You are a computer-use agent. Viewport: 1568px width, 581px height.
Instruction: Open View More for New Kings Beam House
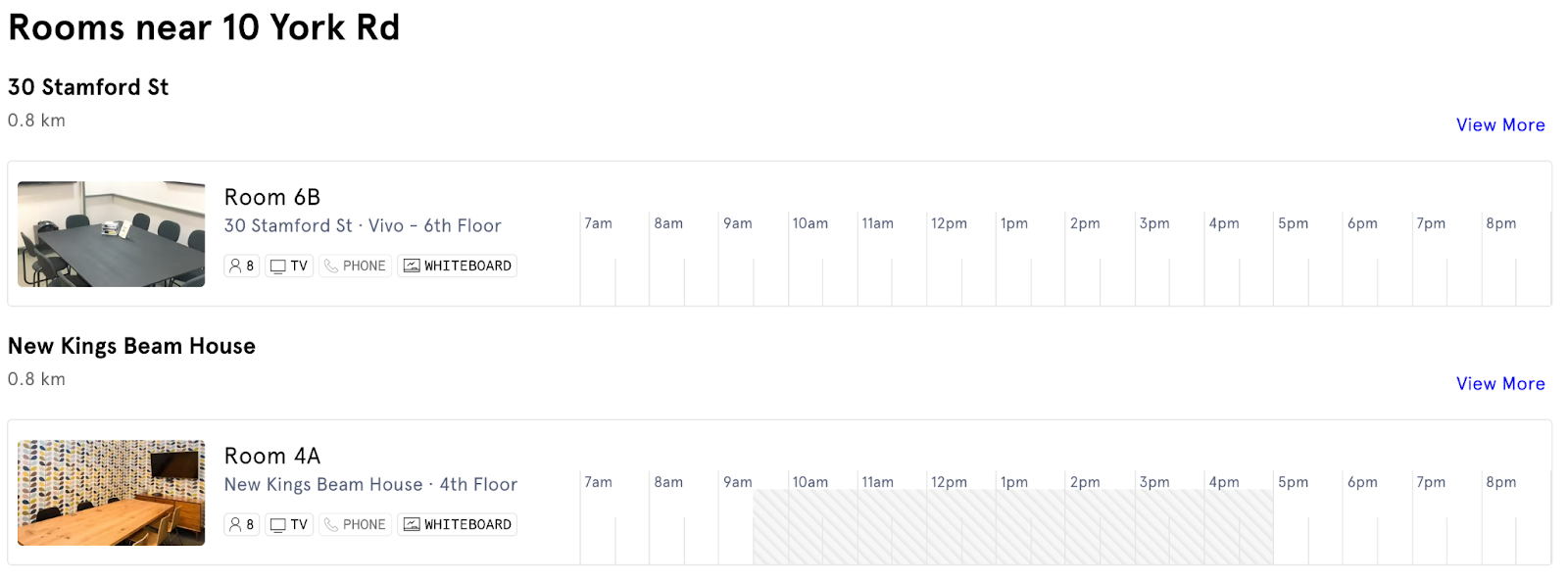pyautogui.click(x=1499, y=383)
